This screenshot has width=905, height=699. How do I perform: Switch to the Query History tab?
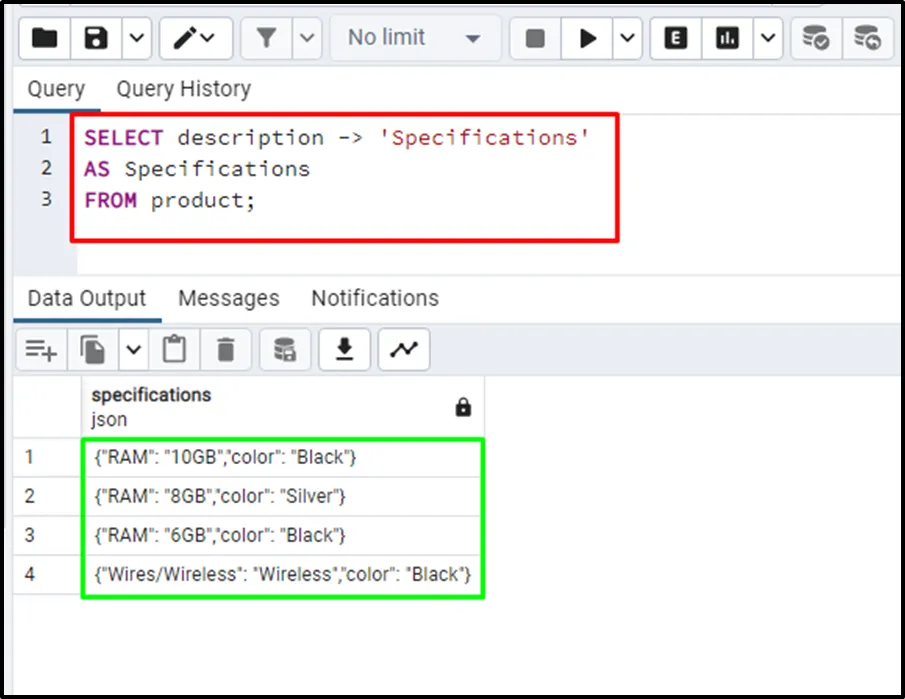coord(183,89)
